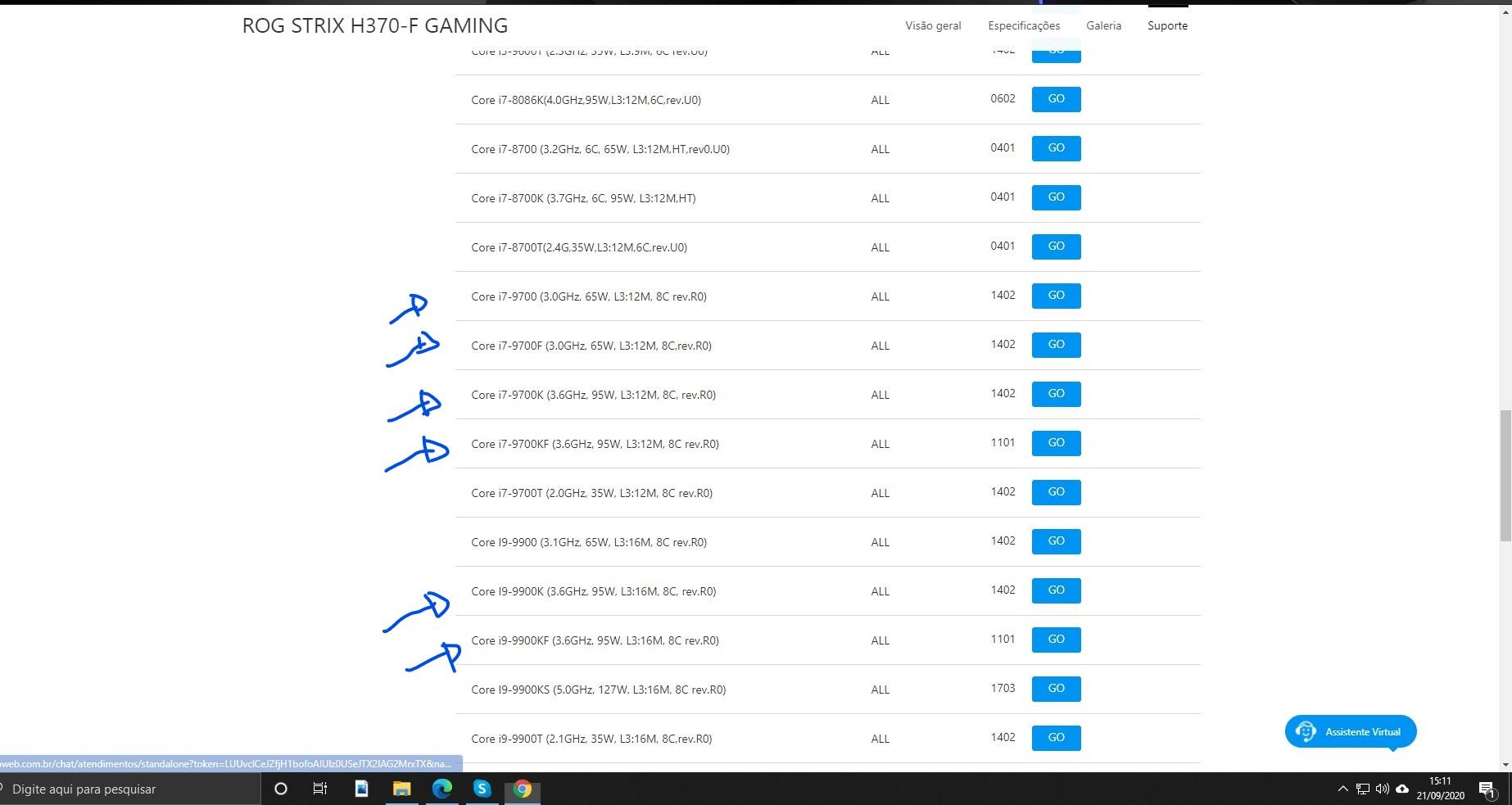Focus the Windows search box

(131, 789)
